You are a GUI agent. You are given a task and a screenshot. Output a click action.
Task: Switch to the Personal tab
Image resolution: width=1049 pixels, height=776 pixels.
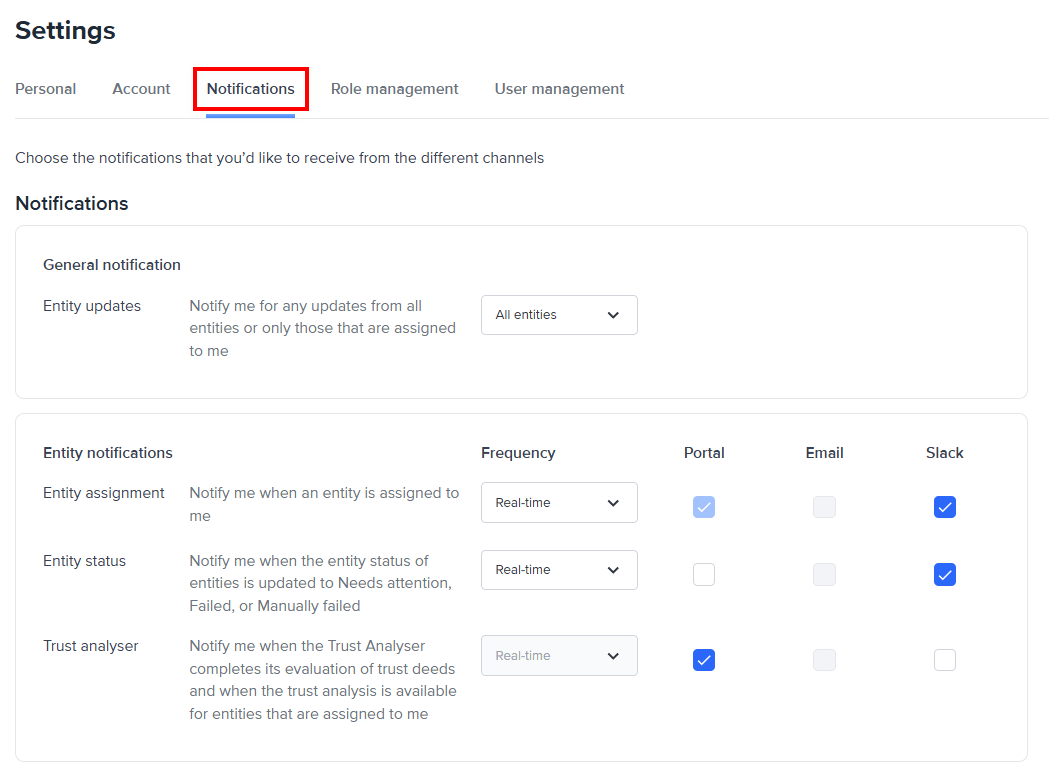point(45,88)
